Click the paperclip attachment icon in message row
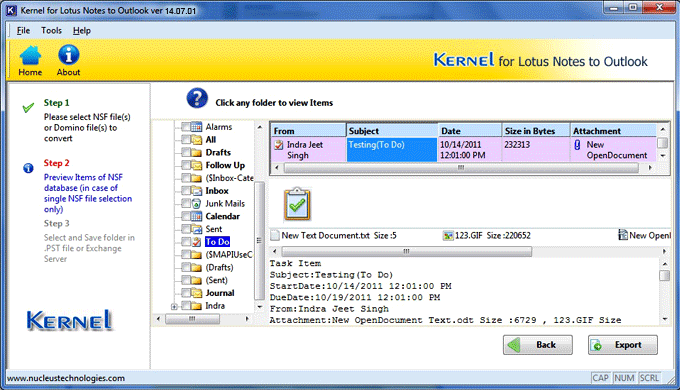680x390 pixels. (x=577, y=144)
